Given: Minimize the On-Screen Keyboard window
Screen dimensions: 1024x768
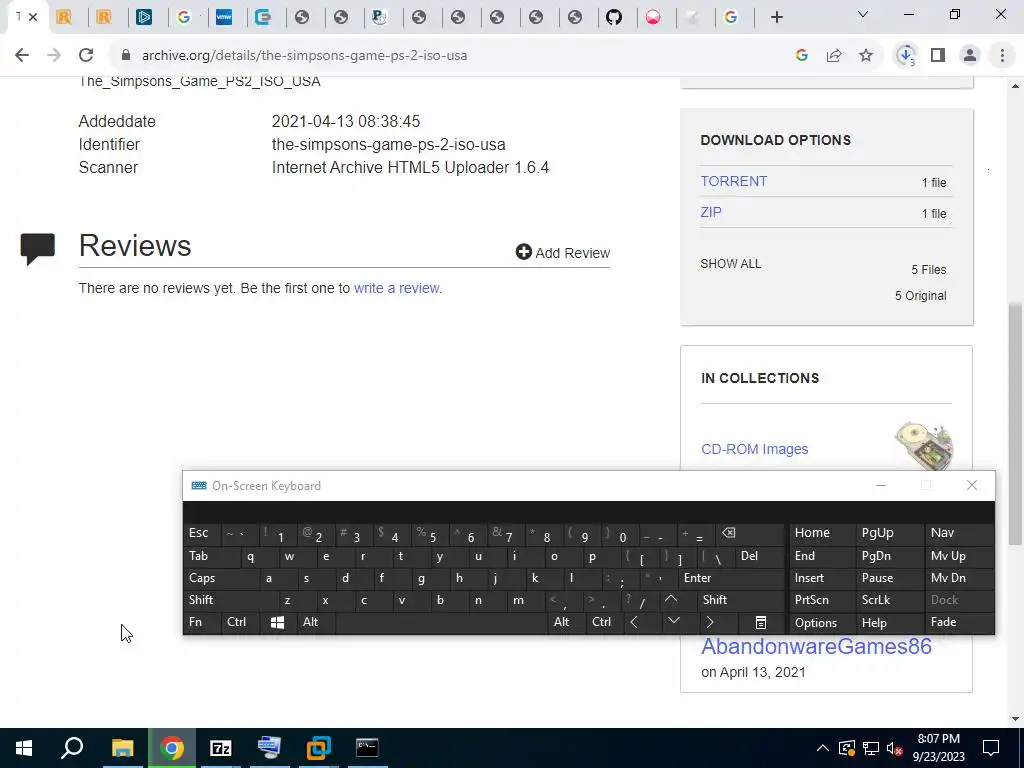Looking at the screenshot, I should coord(881,485).
